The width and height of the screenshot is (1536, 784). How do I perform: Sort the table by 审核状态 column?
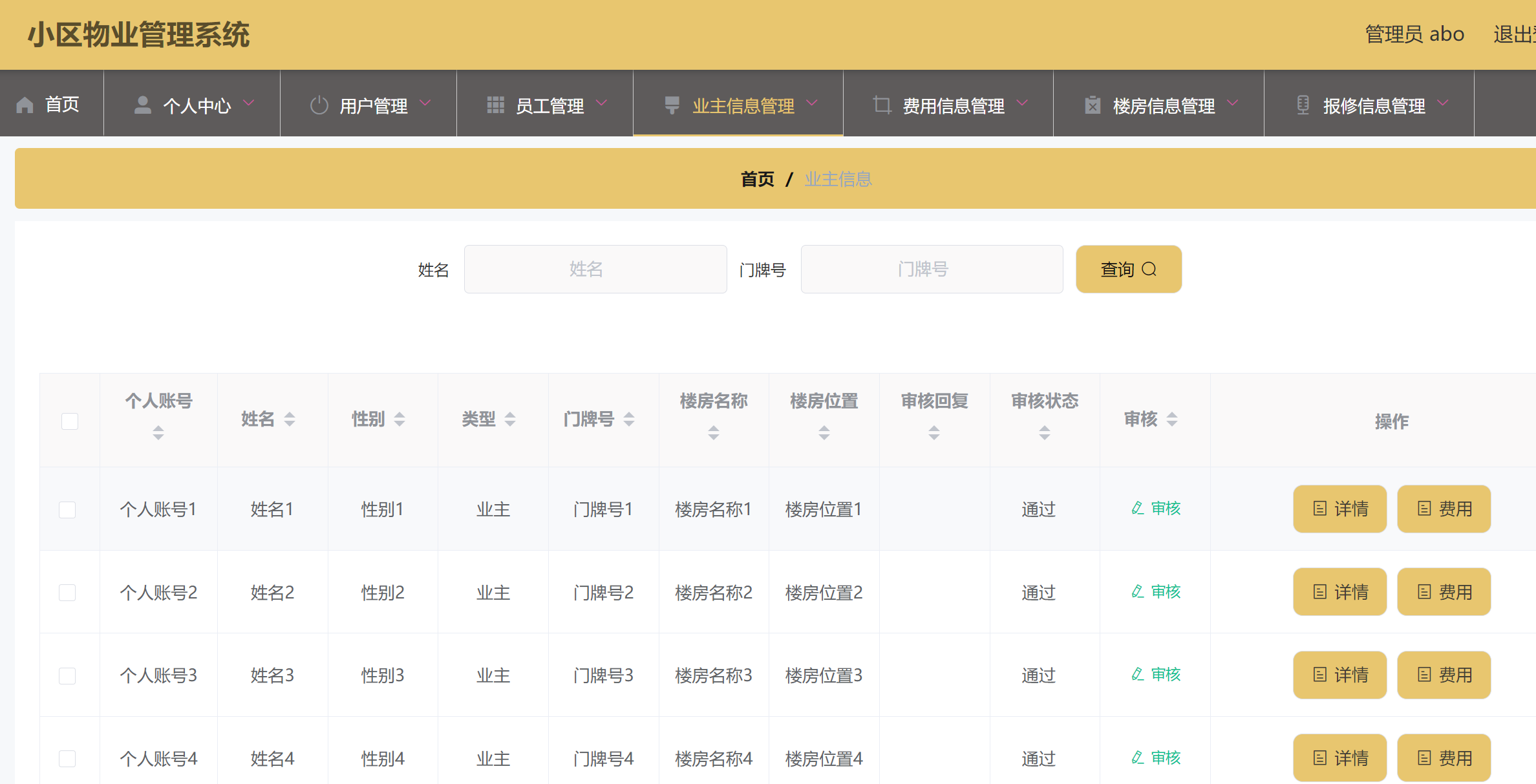[x=1045, y=432]
